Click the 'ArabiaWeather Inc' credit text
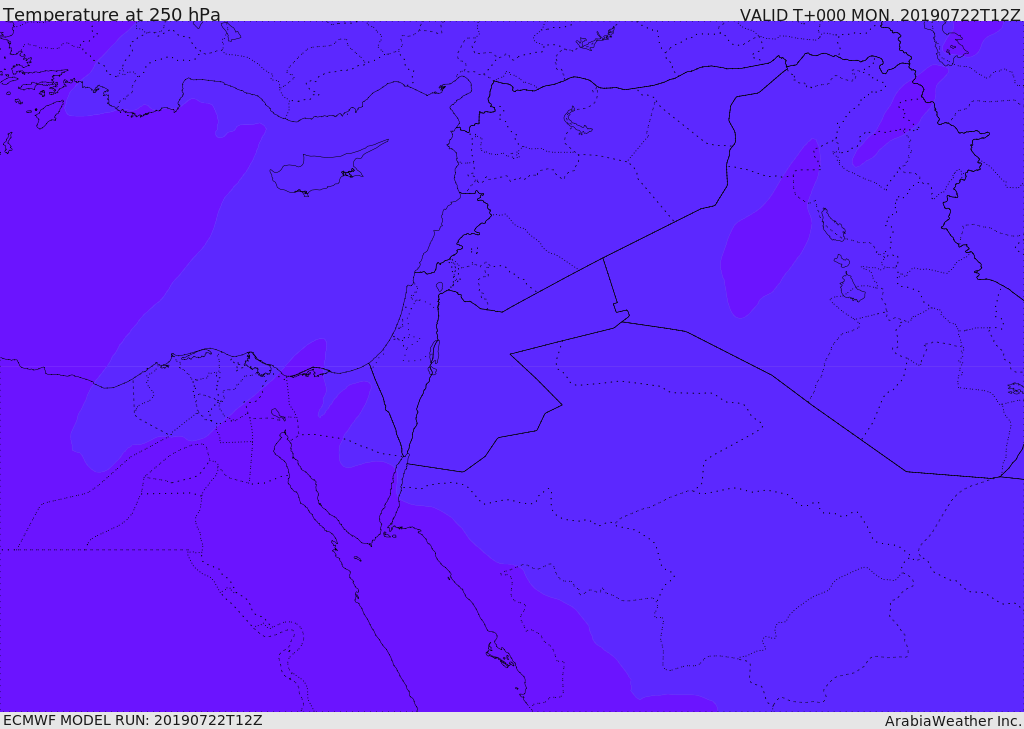 point(952,721)
